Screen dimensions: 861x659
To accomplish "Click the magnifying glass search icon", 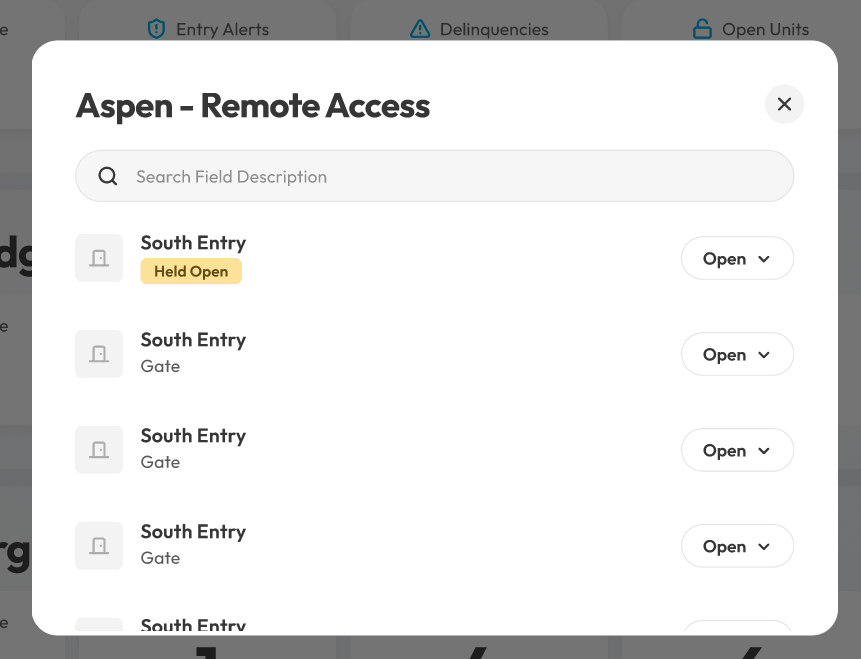I will pos(107,176).
